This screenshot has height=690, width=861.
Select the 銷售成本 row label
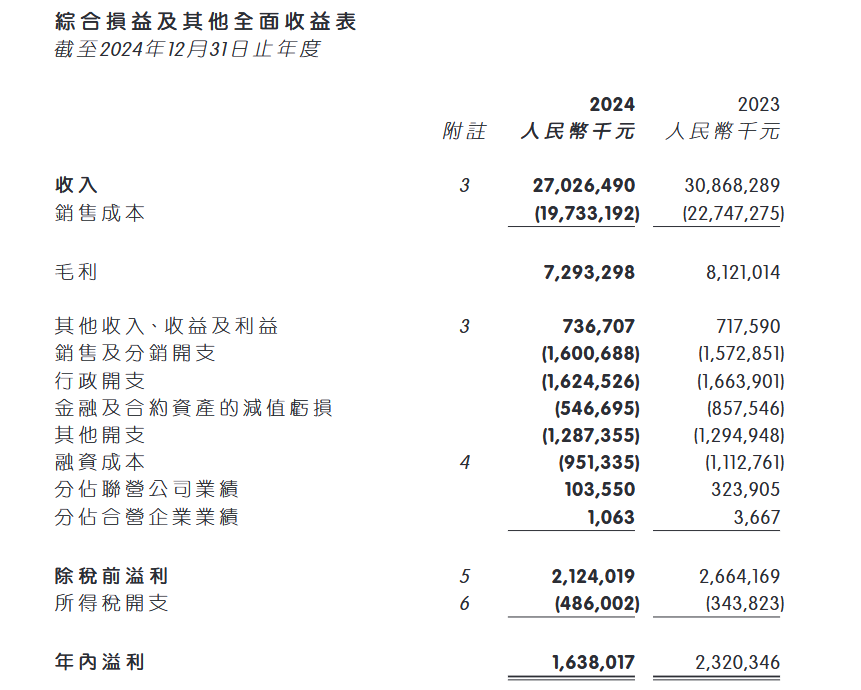point(100,213)
